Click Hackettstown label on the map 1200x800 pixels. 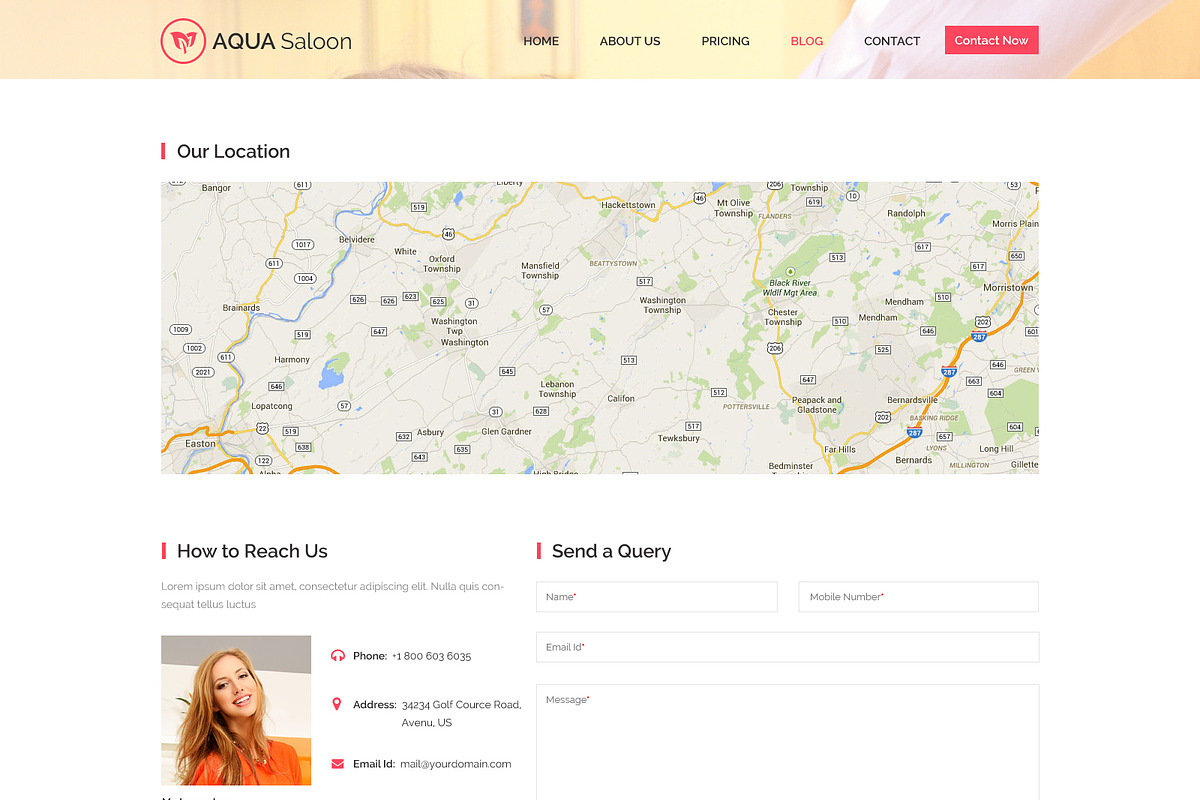(x=628, y=205)
